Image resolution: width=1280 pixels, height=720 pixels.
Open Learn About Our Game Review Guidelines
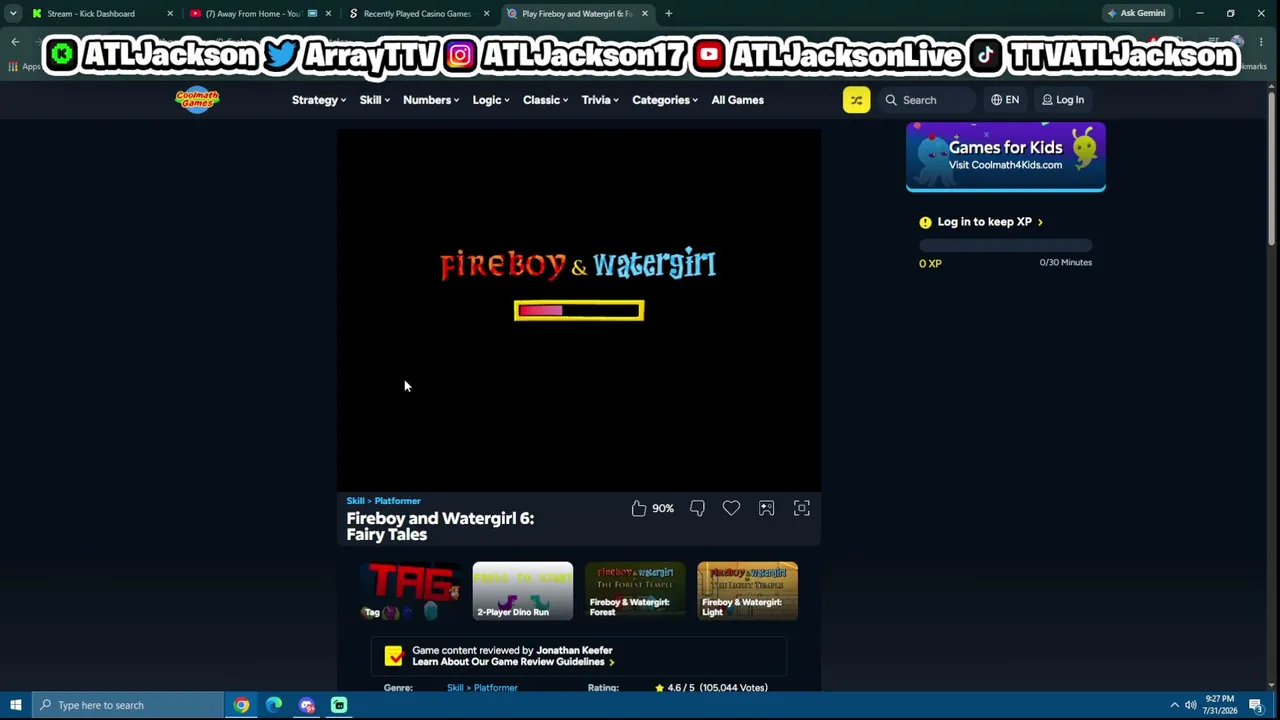point(513,662)
